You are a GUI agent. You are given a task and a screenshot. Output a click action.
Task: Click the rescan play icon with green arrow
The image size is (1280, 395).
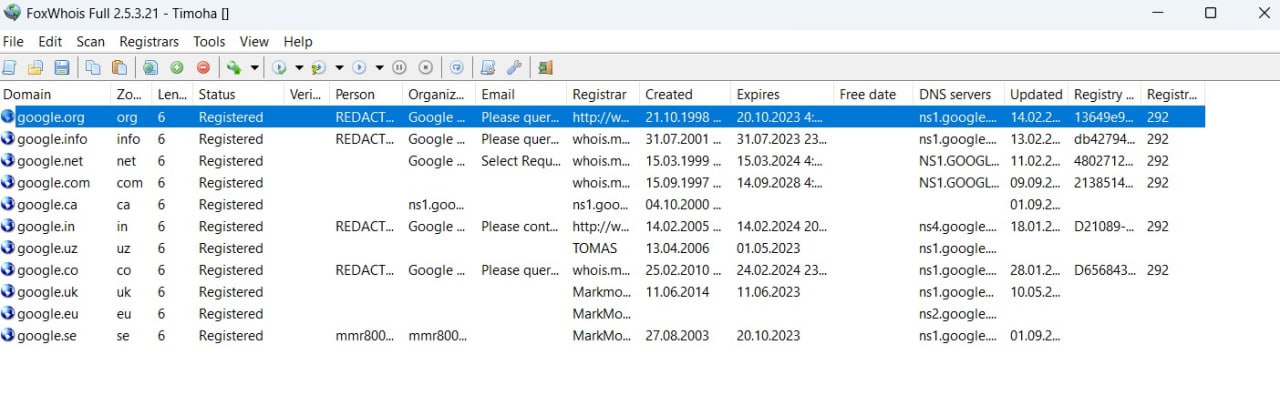pos(319,68)
